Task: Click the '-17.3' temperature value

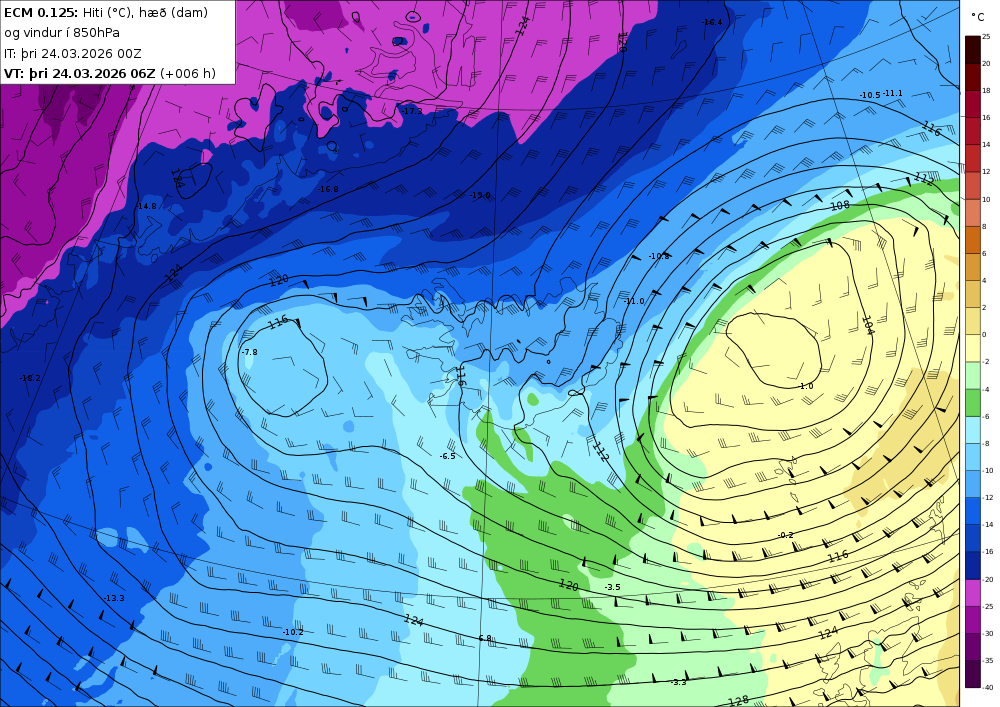Action: 412,111
